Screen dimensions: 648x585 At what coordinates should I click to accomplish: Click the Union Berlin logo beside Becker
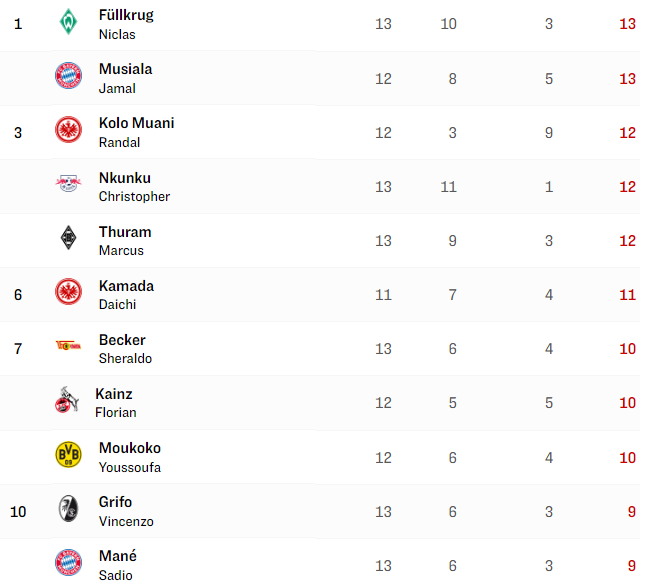[x=68, y=345]
